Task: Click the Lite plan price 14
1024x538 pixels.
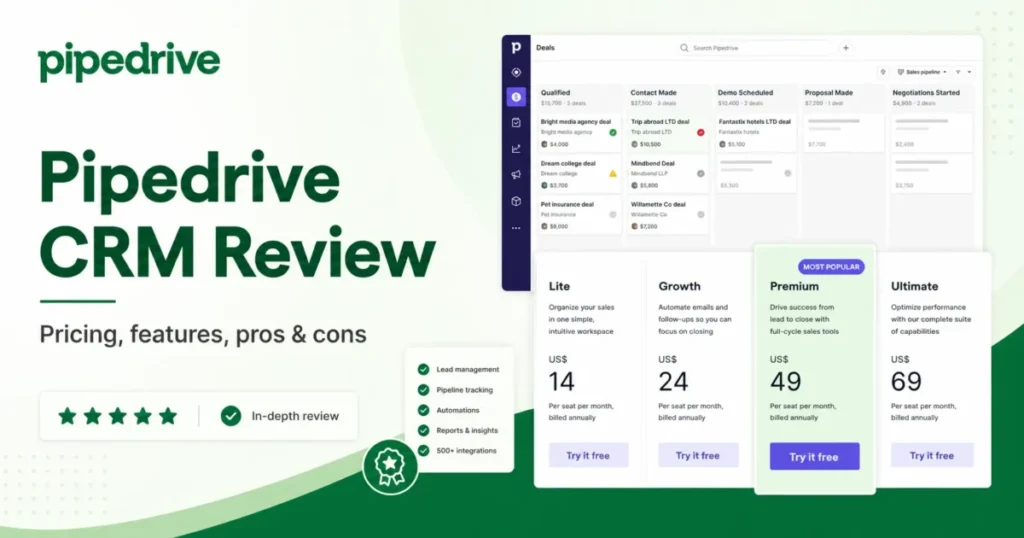Action: click(x=561, y=381)
